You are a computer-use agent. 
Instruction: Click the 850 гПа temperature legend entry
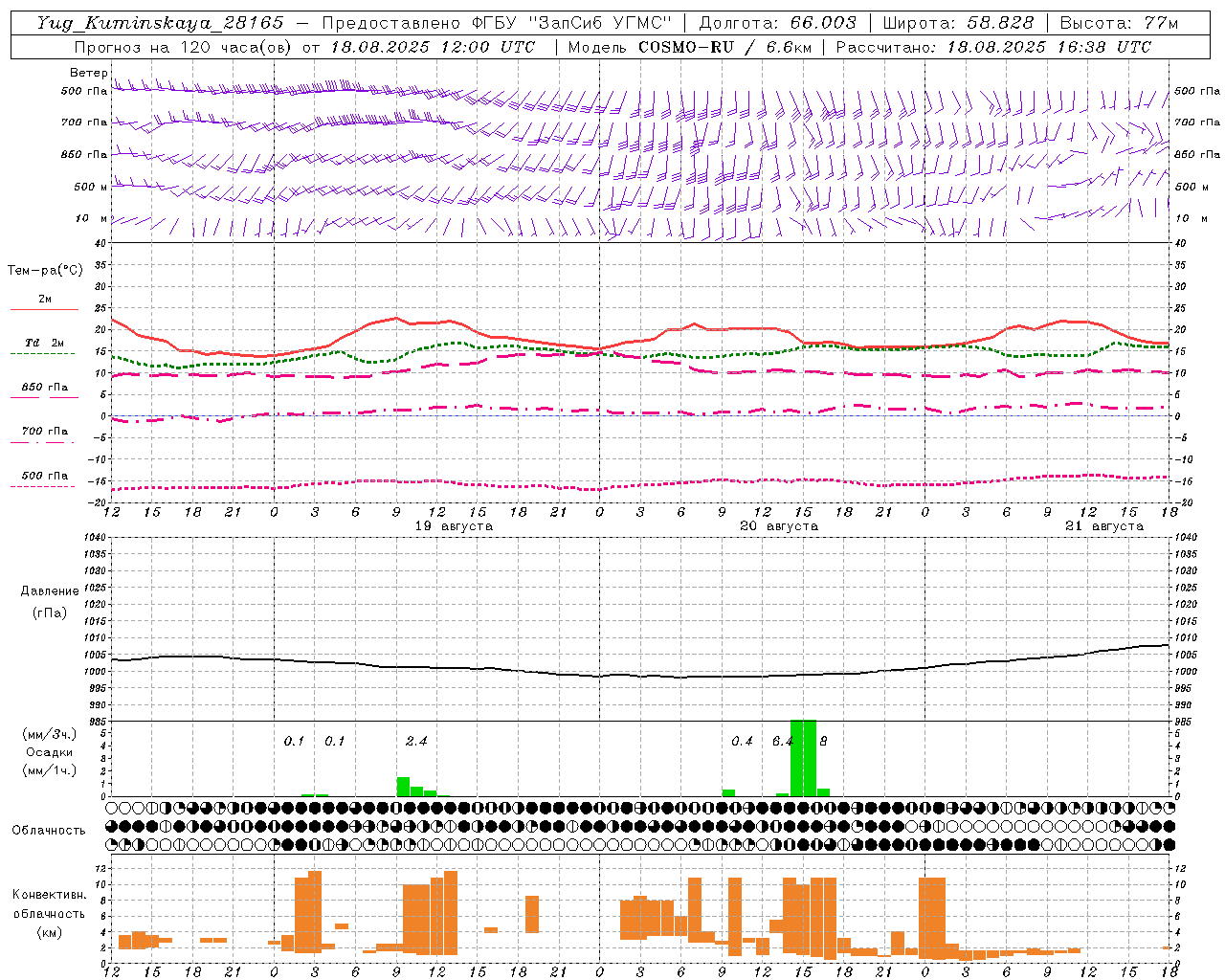(x=45, y=388)
